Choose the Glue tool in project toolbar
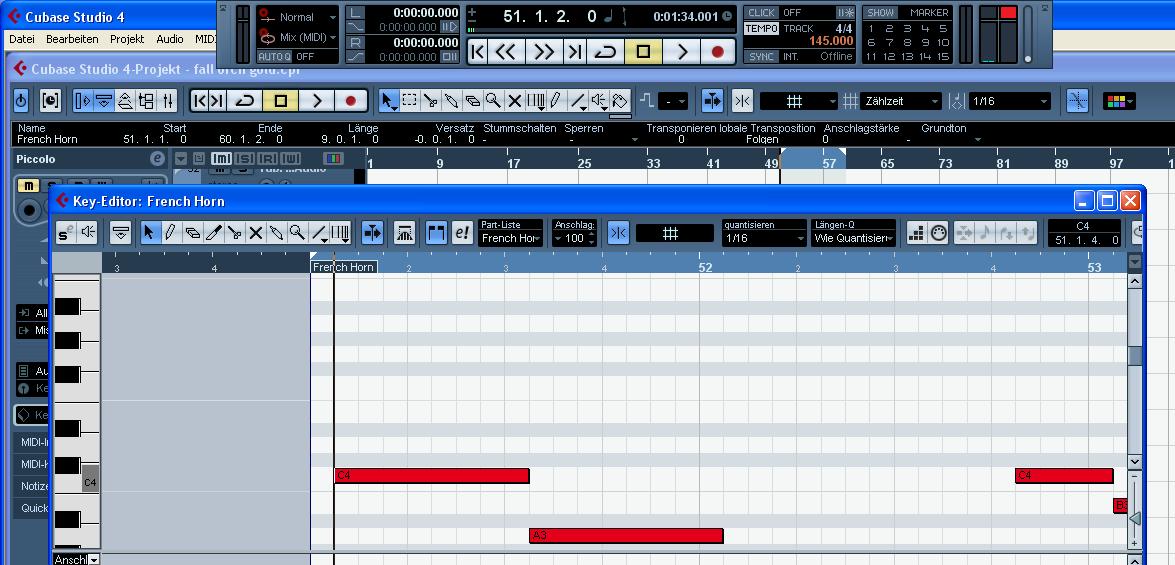The width and height of the screenshot is (1175, 565). coord(451,100)
